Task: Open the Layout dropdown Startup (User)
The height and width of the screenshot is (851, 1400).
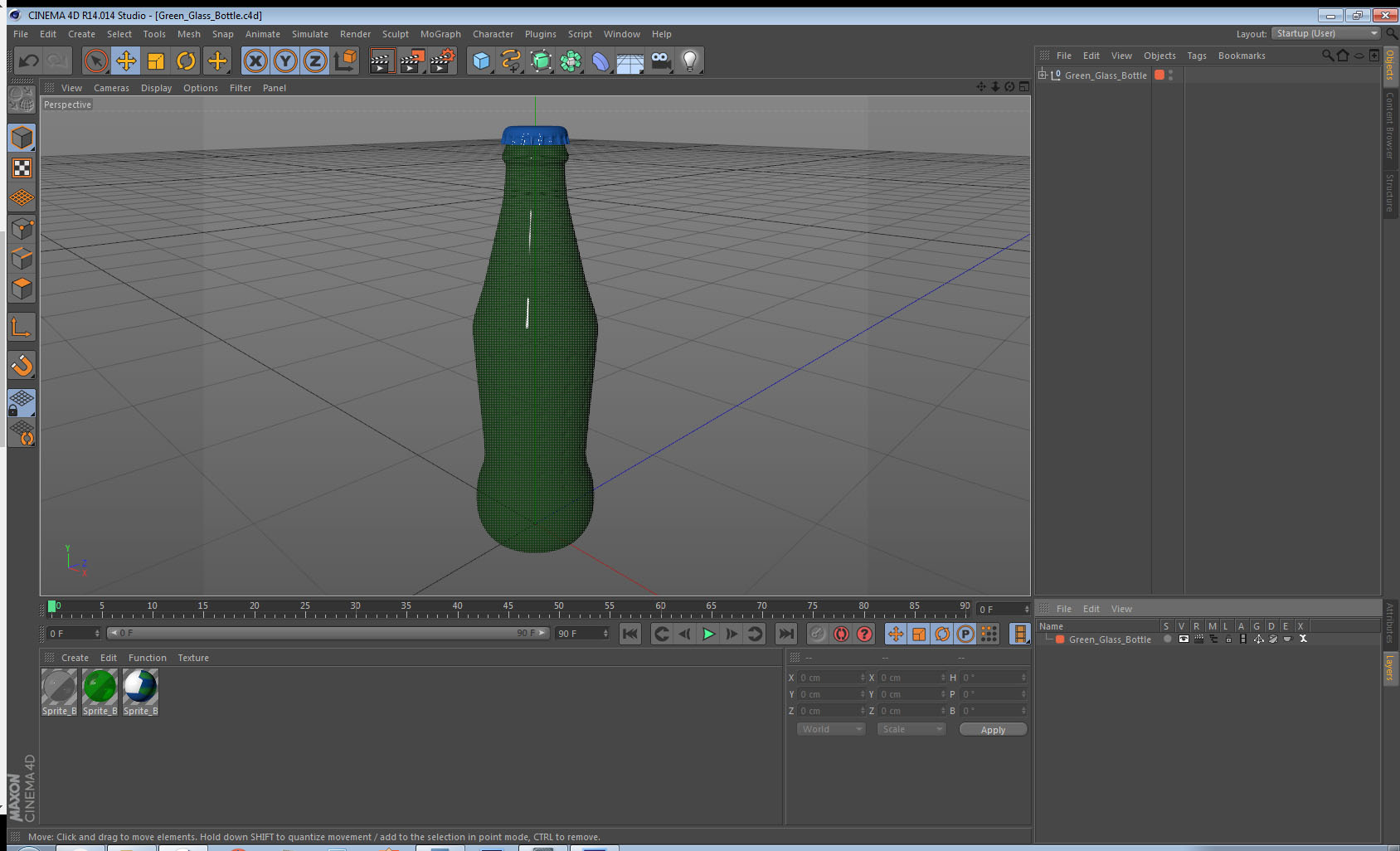Action: 1325,33
